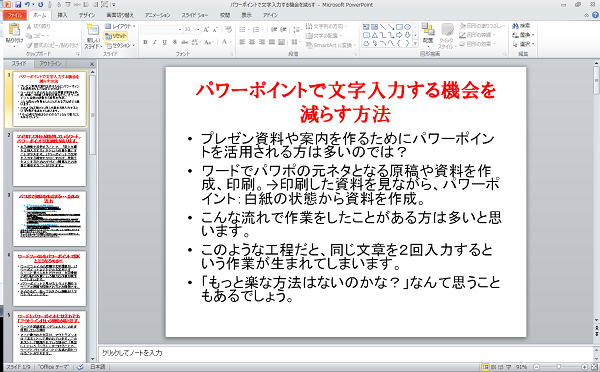Click the Decrease Indent icon

(274, 29)
